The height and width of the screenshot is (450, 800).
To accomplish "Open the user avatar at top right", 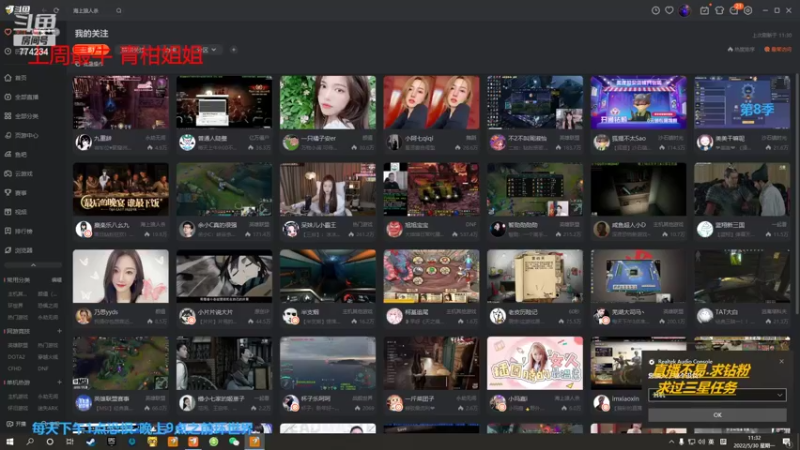I will coord(684,10).
